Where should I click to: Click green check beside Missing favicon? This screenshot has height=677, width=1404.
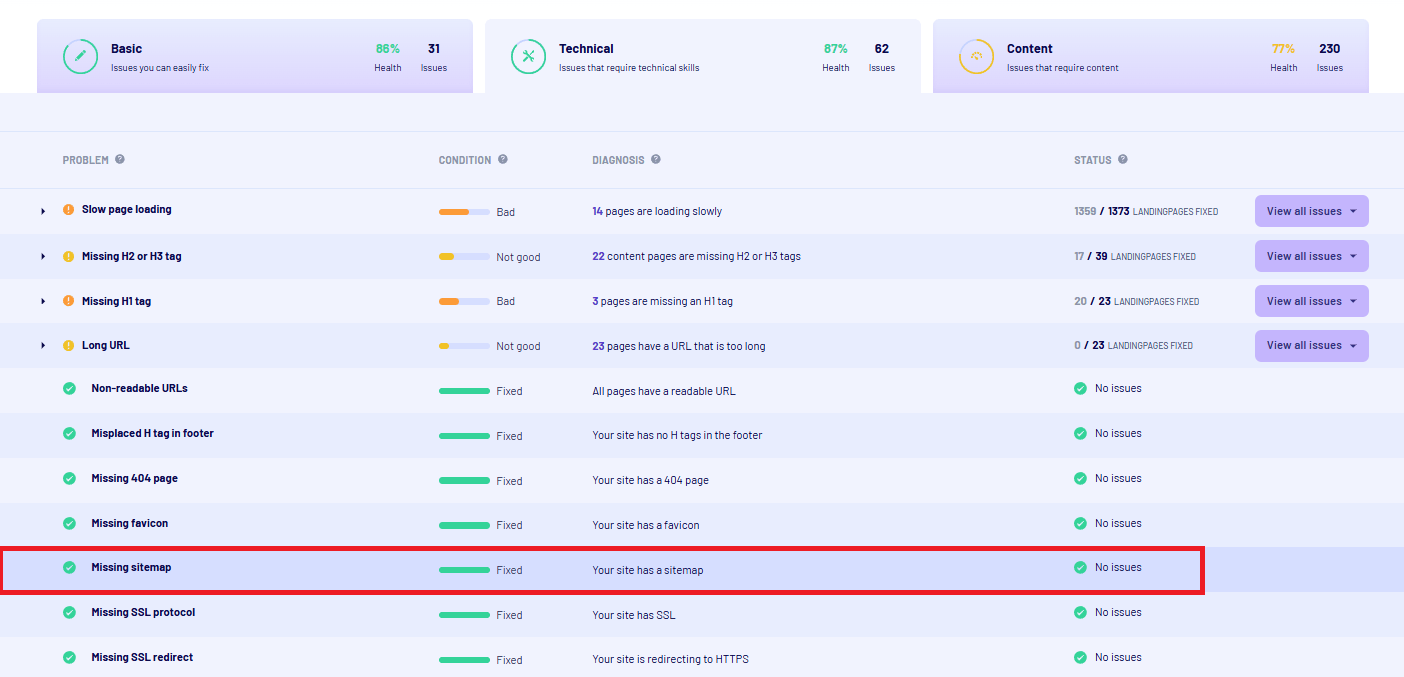(x=69, y=523)
